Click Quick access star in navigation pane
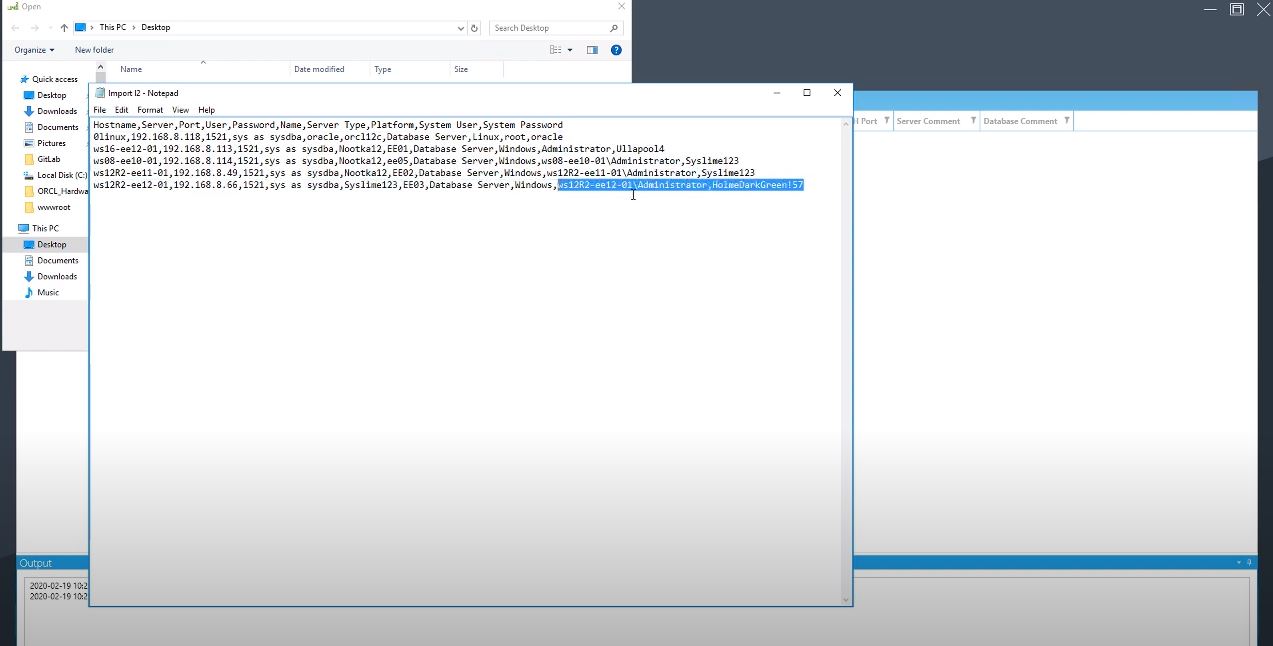Viewport: 1273px width, 646px height. pyautogui.click(x=24, y=79)
